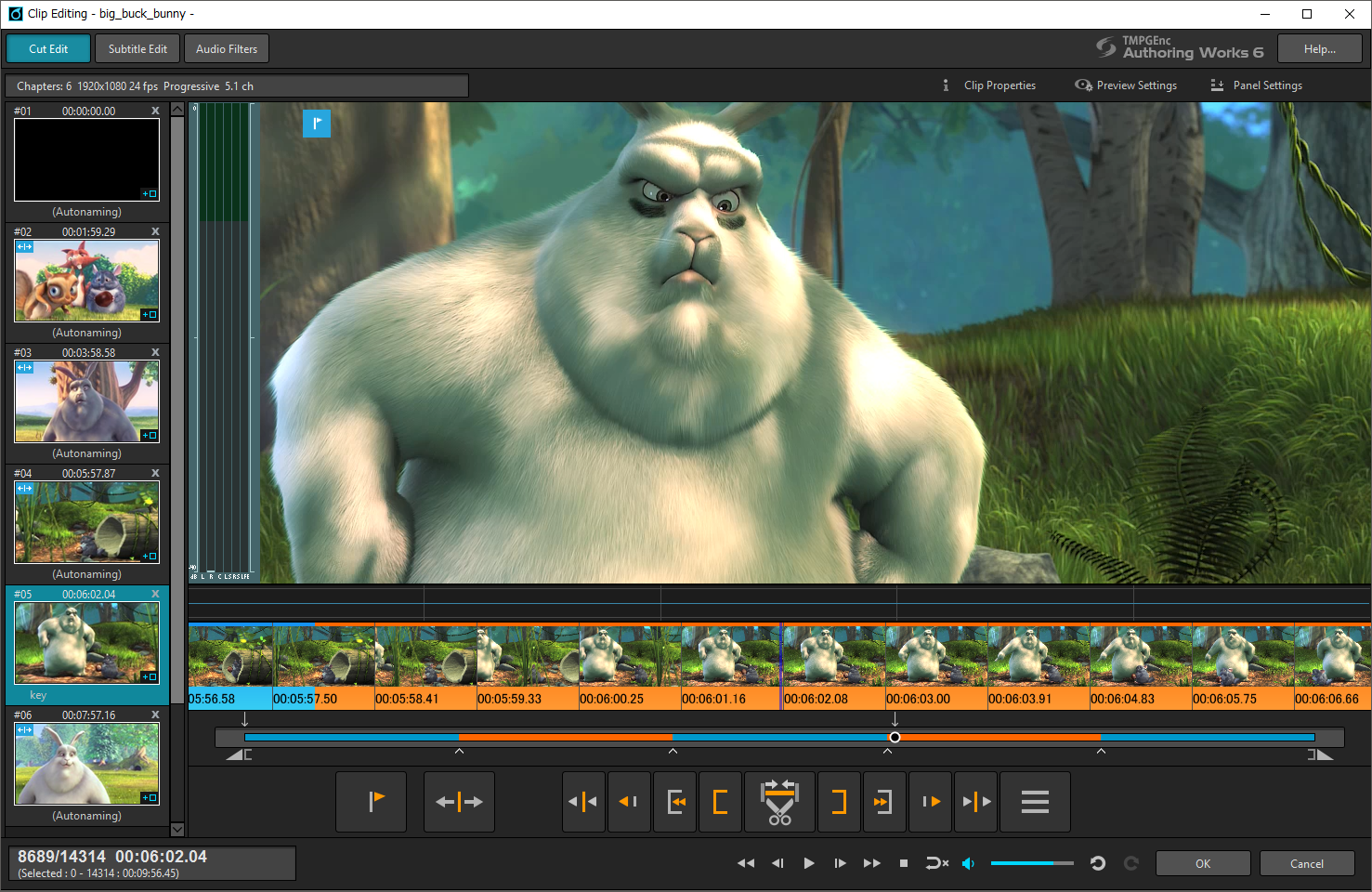
Task: Click the rewind playback button
Action: click(746, 863)
